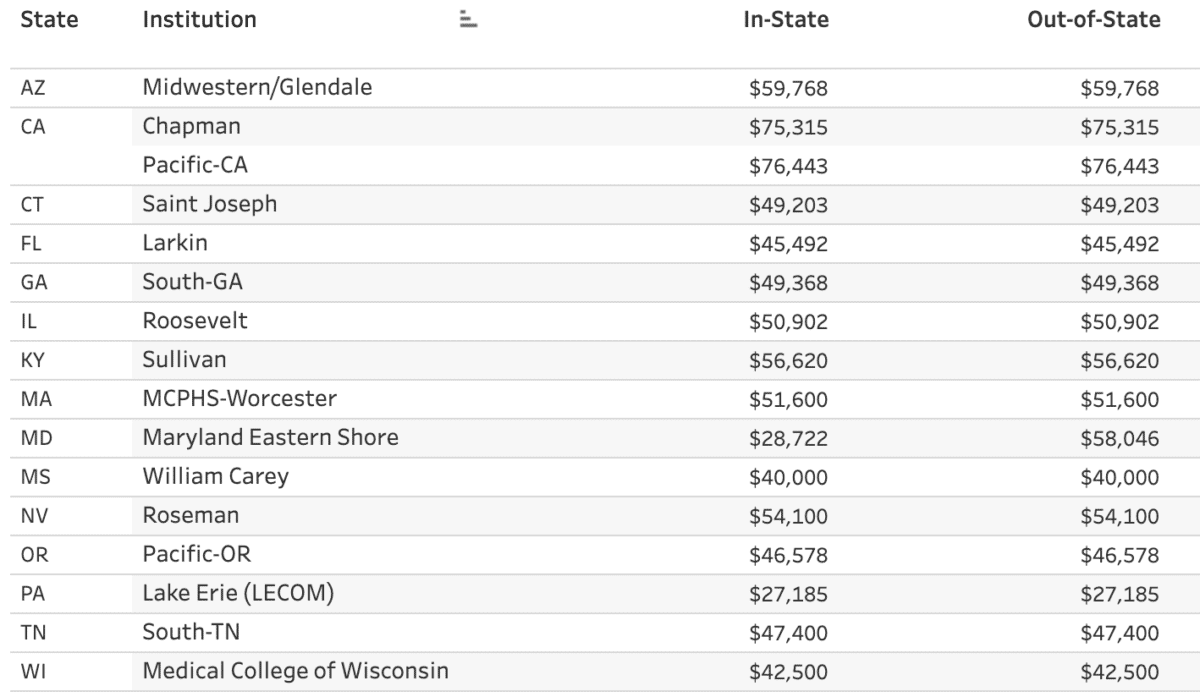Image resolution: width=1200 pixels, height=697 pixels.
Task: Click the CA state label
Action: pos(32,128)
